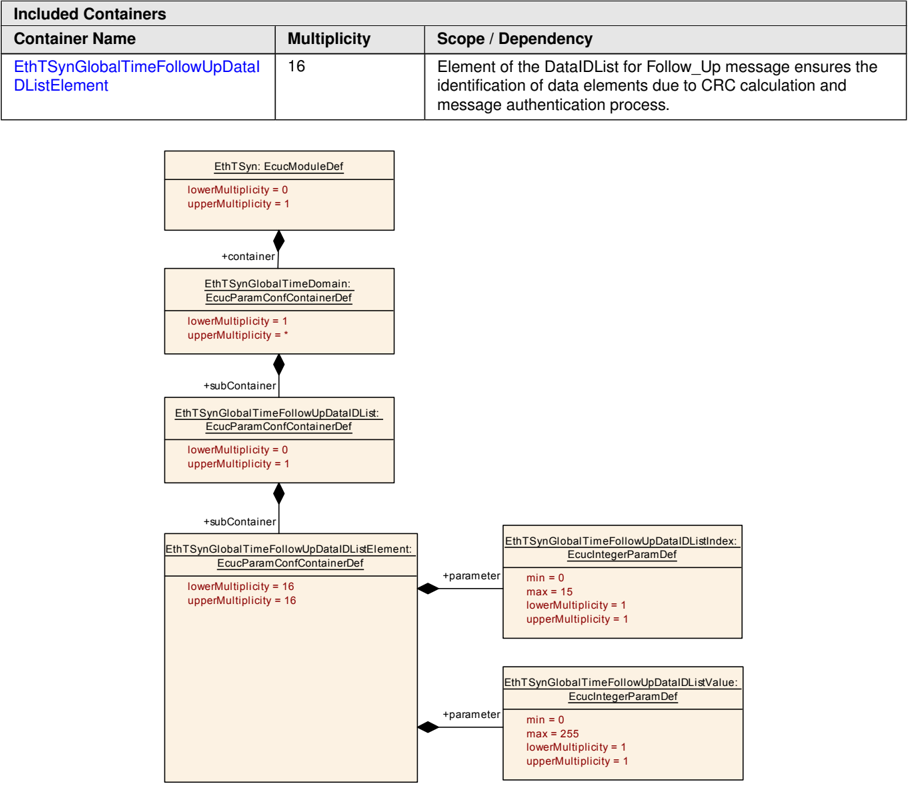Click "lowerMultiplicity = 1" in the DataIDListValue box

576,747
